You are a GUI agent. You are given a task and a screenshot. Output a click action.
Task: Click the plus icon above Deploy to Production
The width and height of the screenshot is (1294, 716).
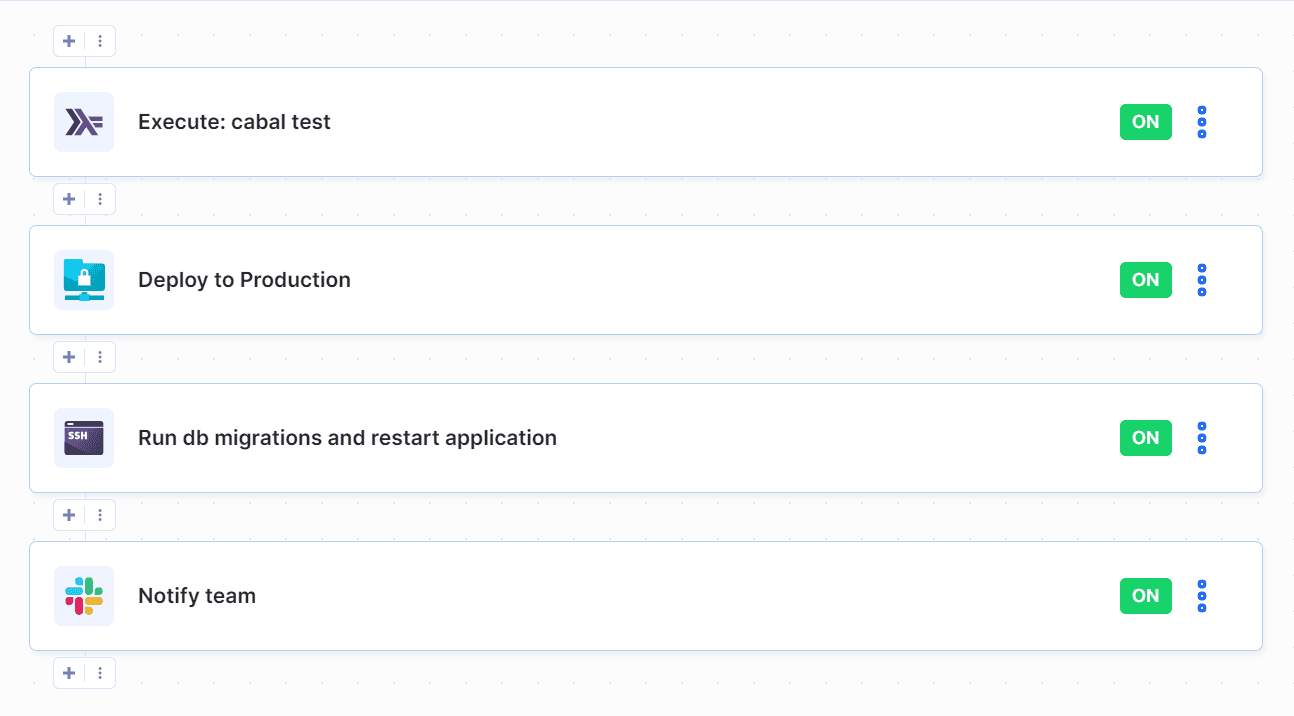click(68, 199)
